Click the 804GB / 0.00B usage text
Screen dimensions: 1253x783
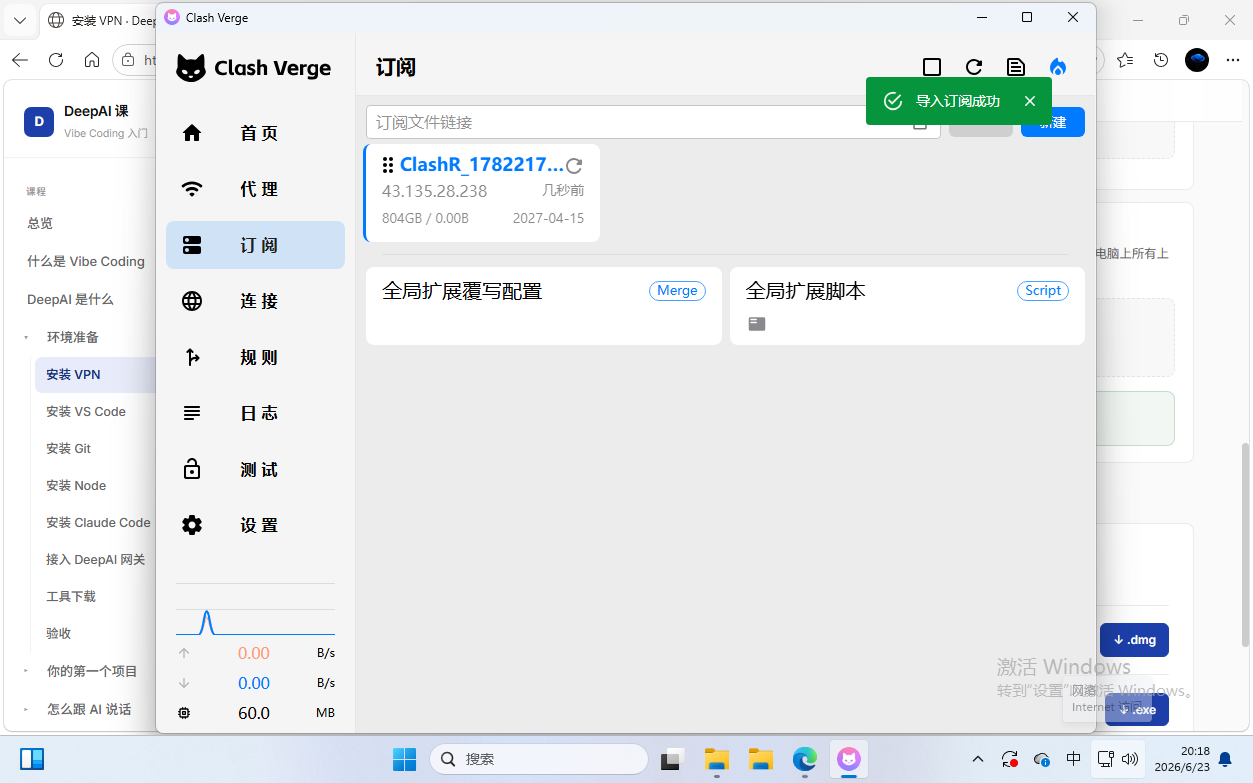pyautogui.click(x=425, y=218)
